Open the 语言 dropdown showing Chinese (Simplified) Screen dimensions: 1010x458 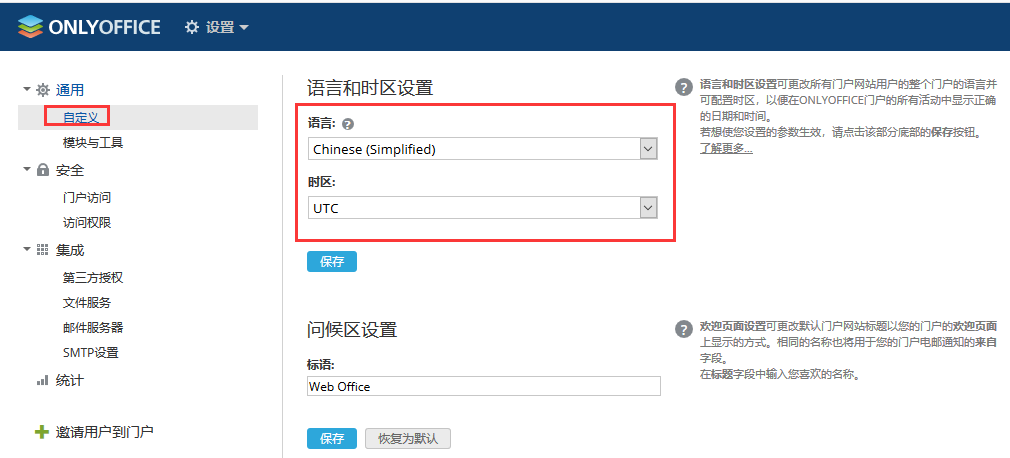483,149
